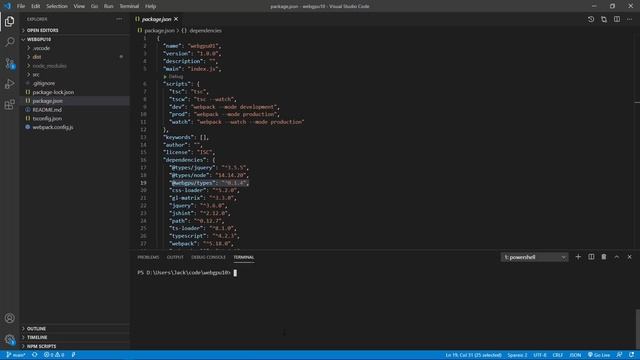Viewport: 640px width, 360px height.
Task: Open editor more actions ellipsis
Action: click(x=629, y=19)
